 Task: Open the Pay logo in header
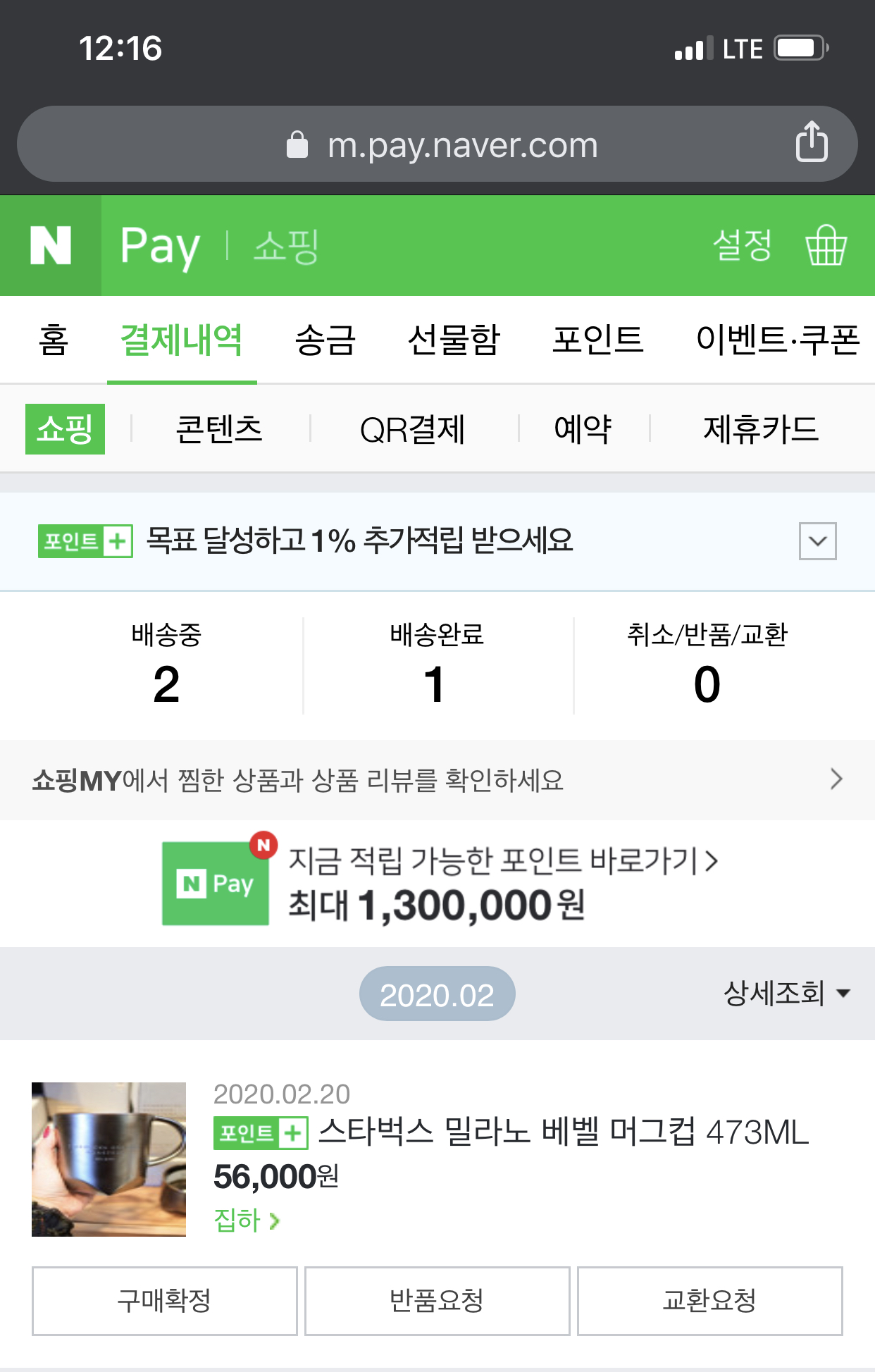point(160,246)
